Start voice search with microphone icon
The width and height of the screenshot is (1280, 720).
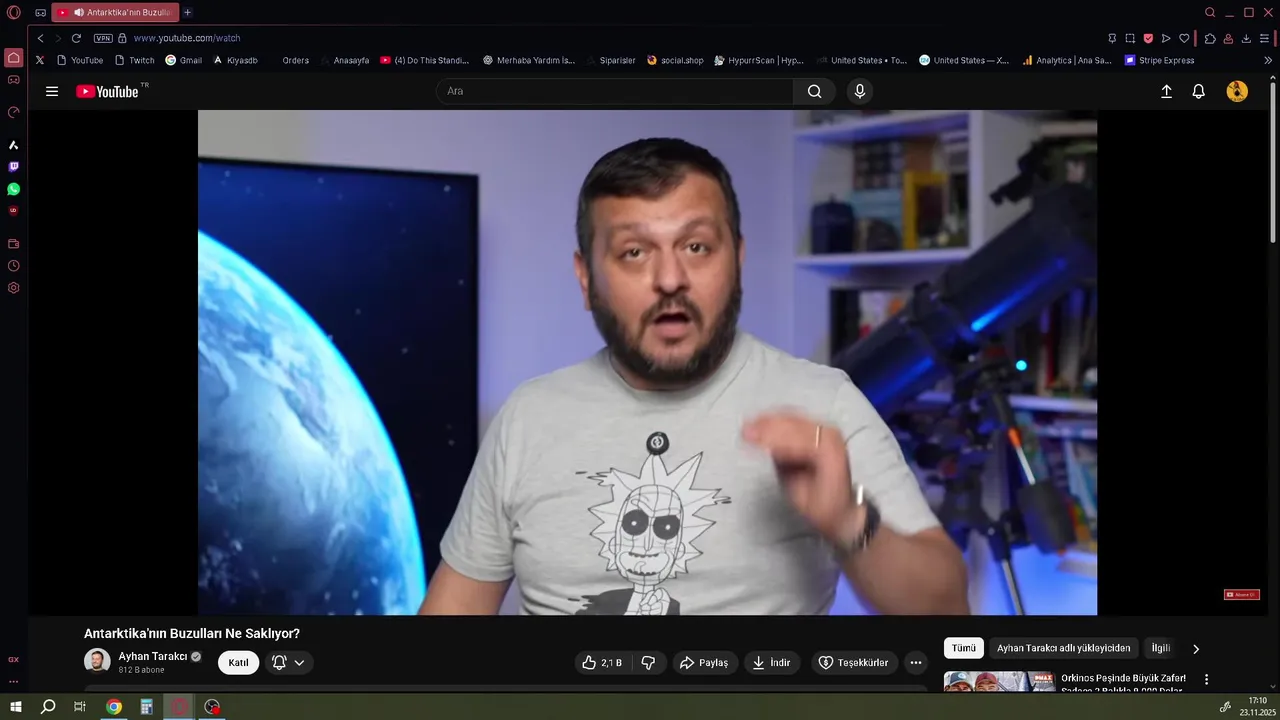[x=859, y=91]
